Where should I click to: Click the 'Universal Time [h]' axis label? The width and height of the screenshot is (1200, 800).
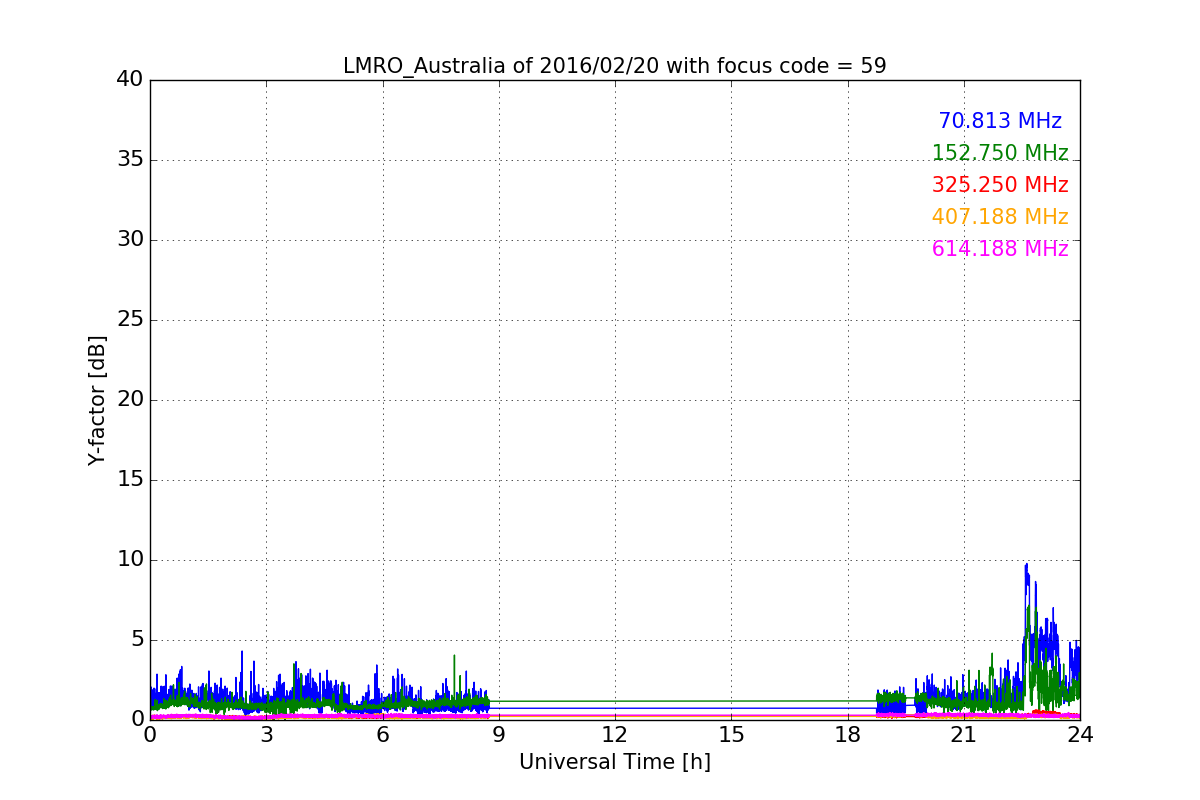pyautogui.click(x=614, y=762)
